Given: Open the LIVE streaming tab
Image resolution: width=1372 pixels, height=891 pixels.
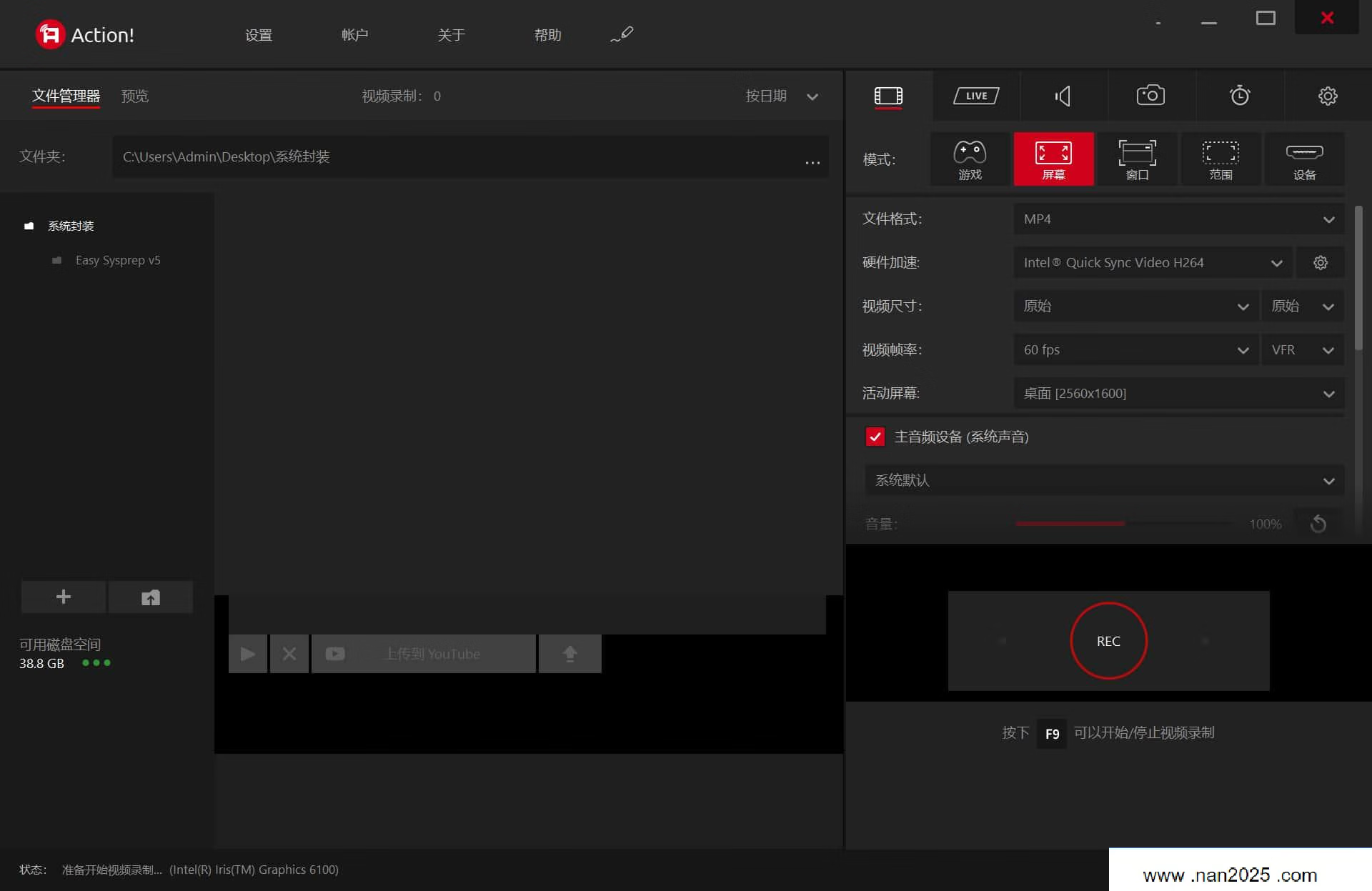Looking at the screenshot, I should 976,96.
